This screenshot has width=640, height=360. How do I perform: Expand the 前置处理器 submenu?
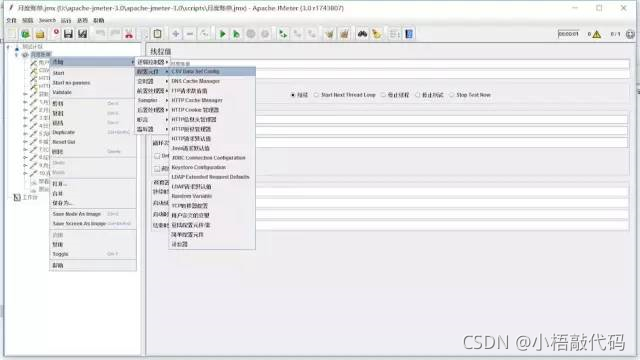pos(152,91)
